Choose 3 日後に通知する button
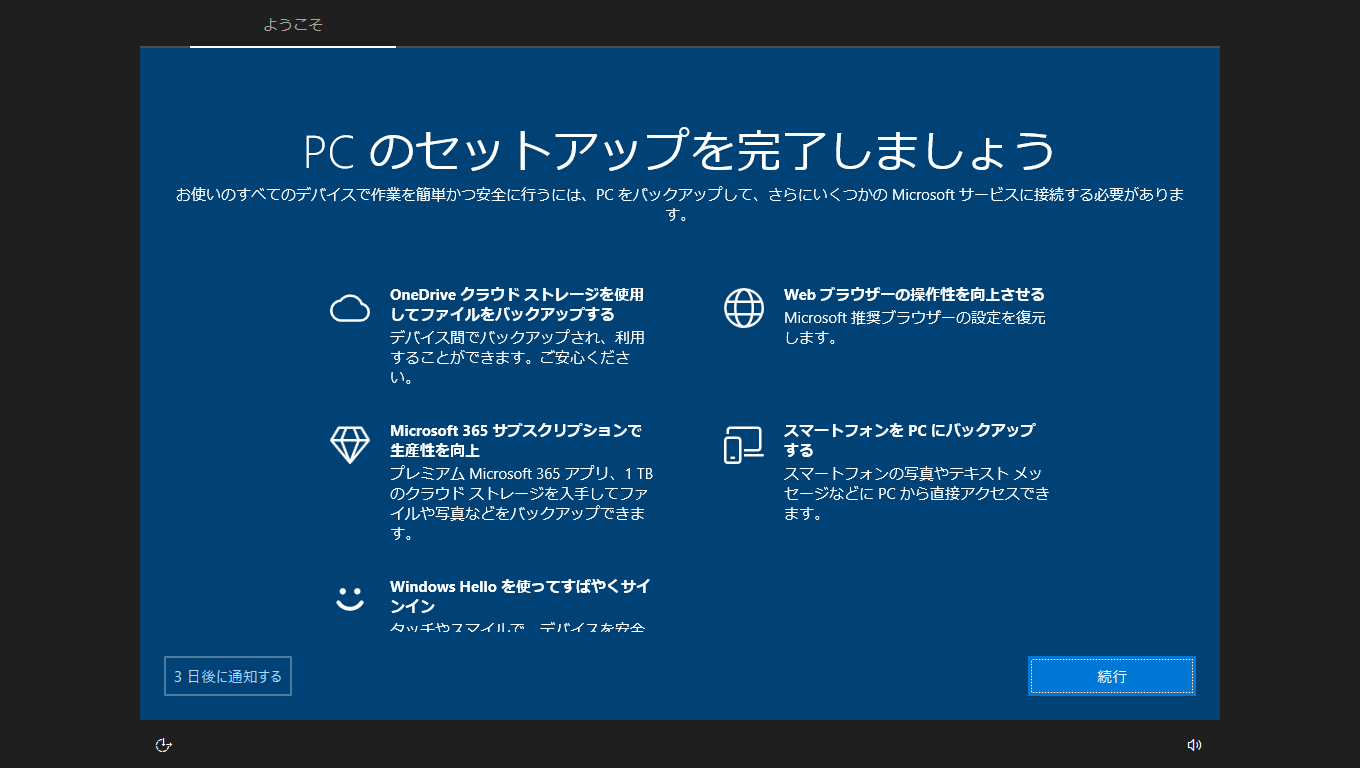 [228, 676]
